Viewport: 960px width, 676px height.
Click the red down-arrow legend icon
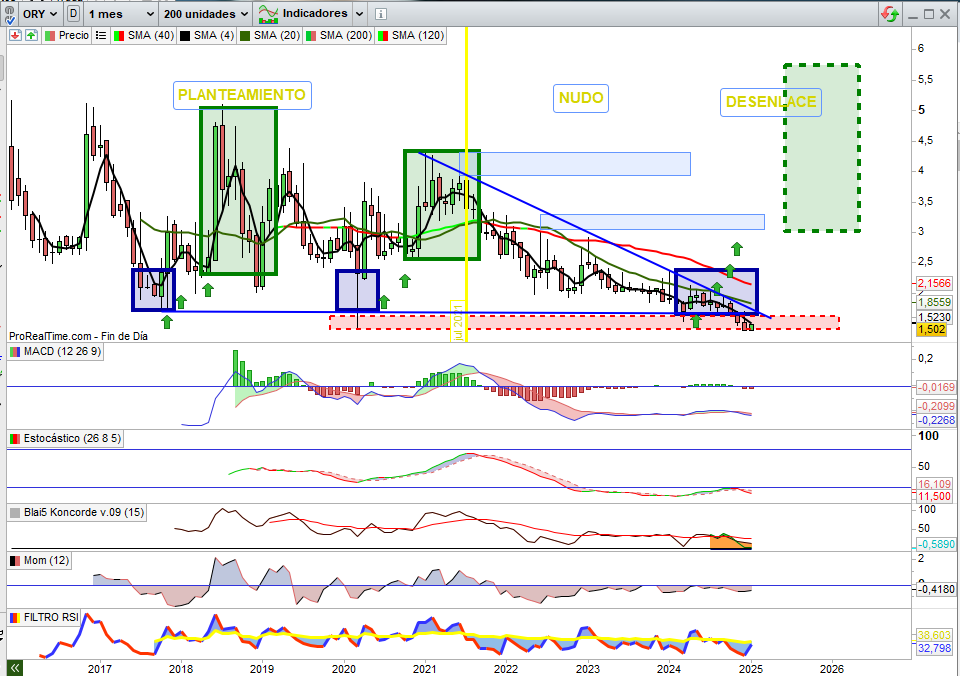coord(15,36)
